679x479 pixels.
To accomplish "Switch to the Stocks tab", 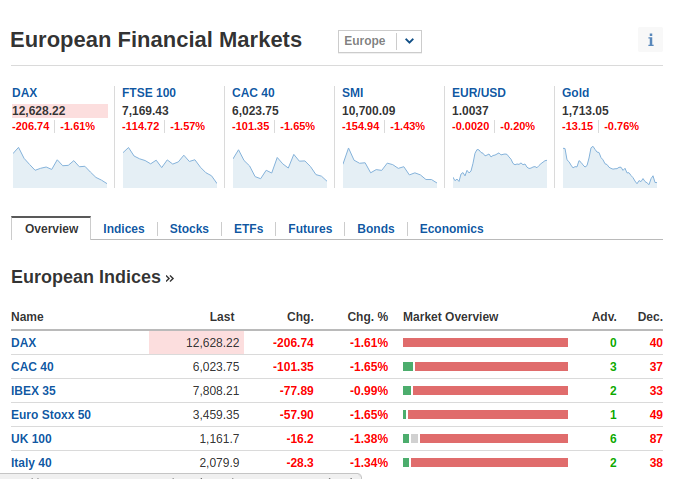I will (x=189, y=229).
